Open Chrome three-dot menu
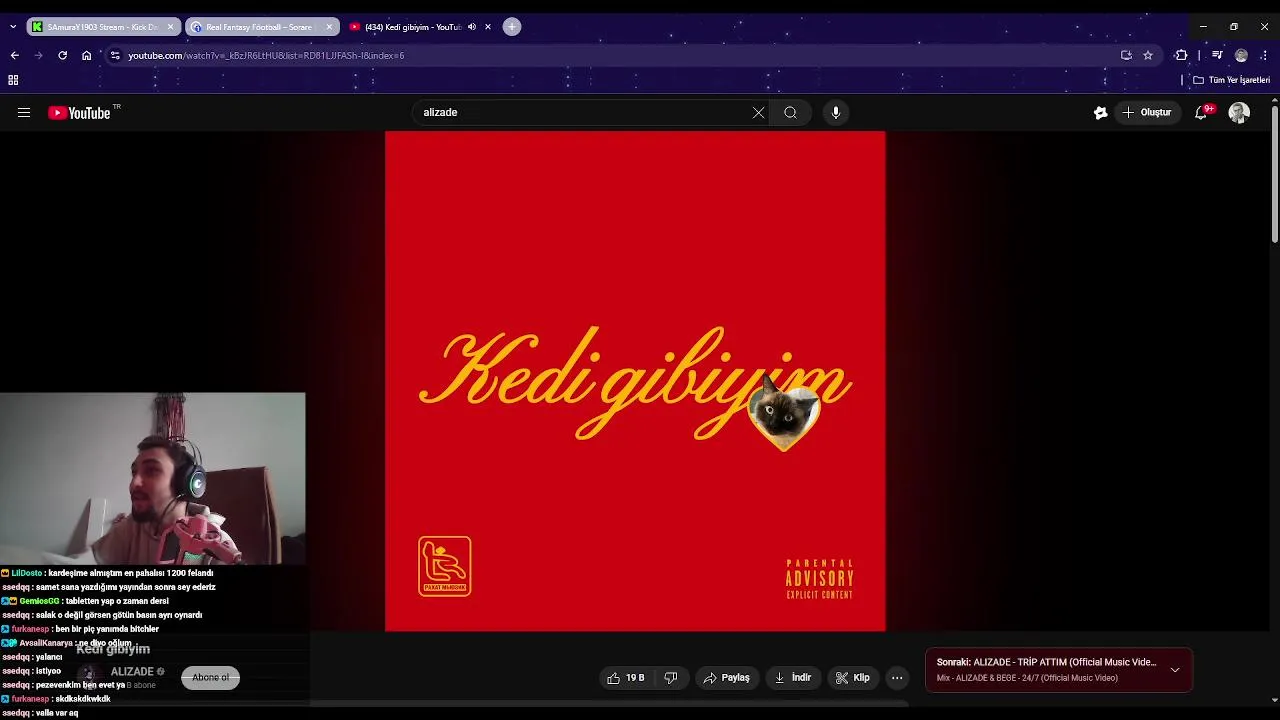This screenshot has height=720, width=1280. (1265, 55)
